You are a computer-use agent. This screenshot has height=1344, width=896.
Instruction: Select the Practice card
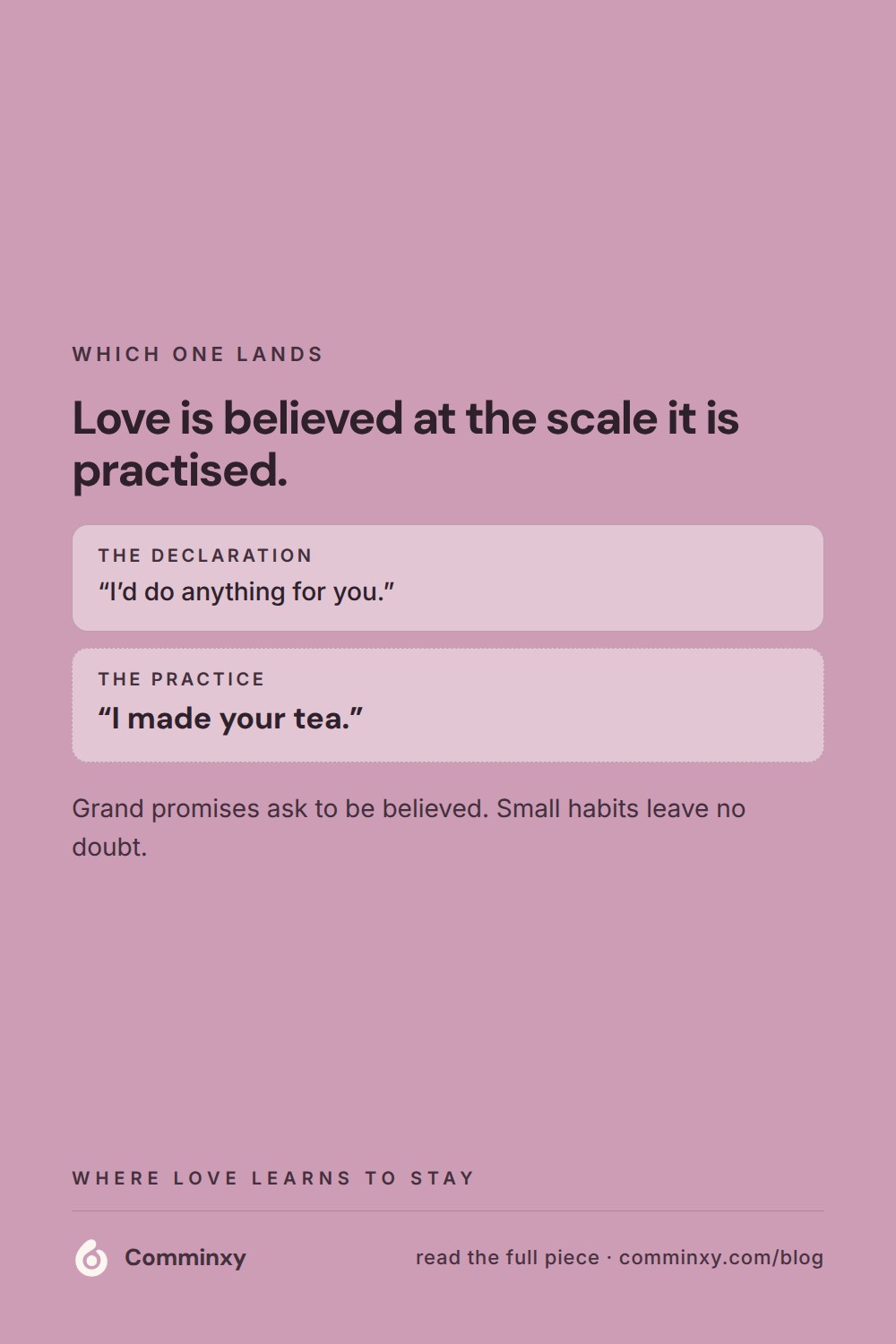pyautogui.click(x=448, y=705)
